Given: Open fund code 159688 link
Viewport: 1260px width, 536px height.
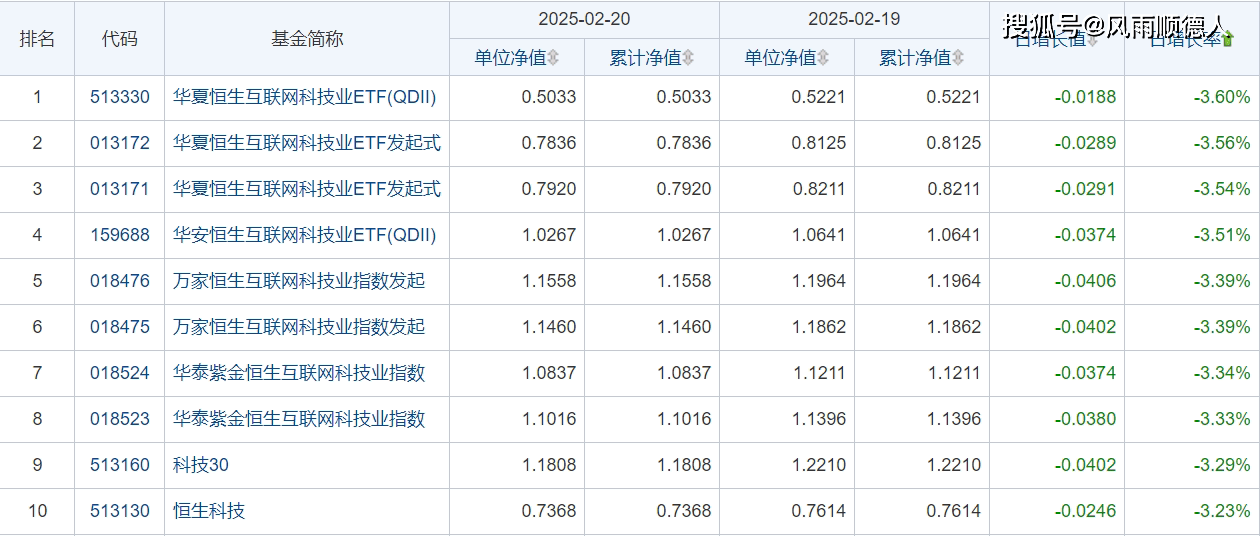Looking at the screenshot, I should 120,235.
